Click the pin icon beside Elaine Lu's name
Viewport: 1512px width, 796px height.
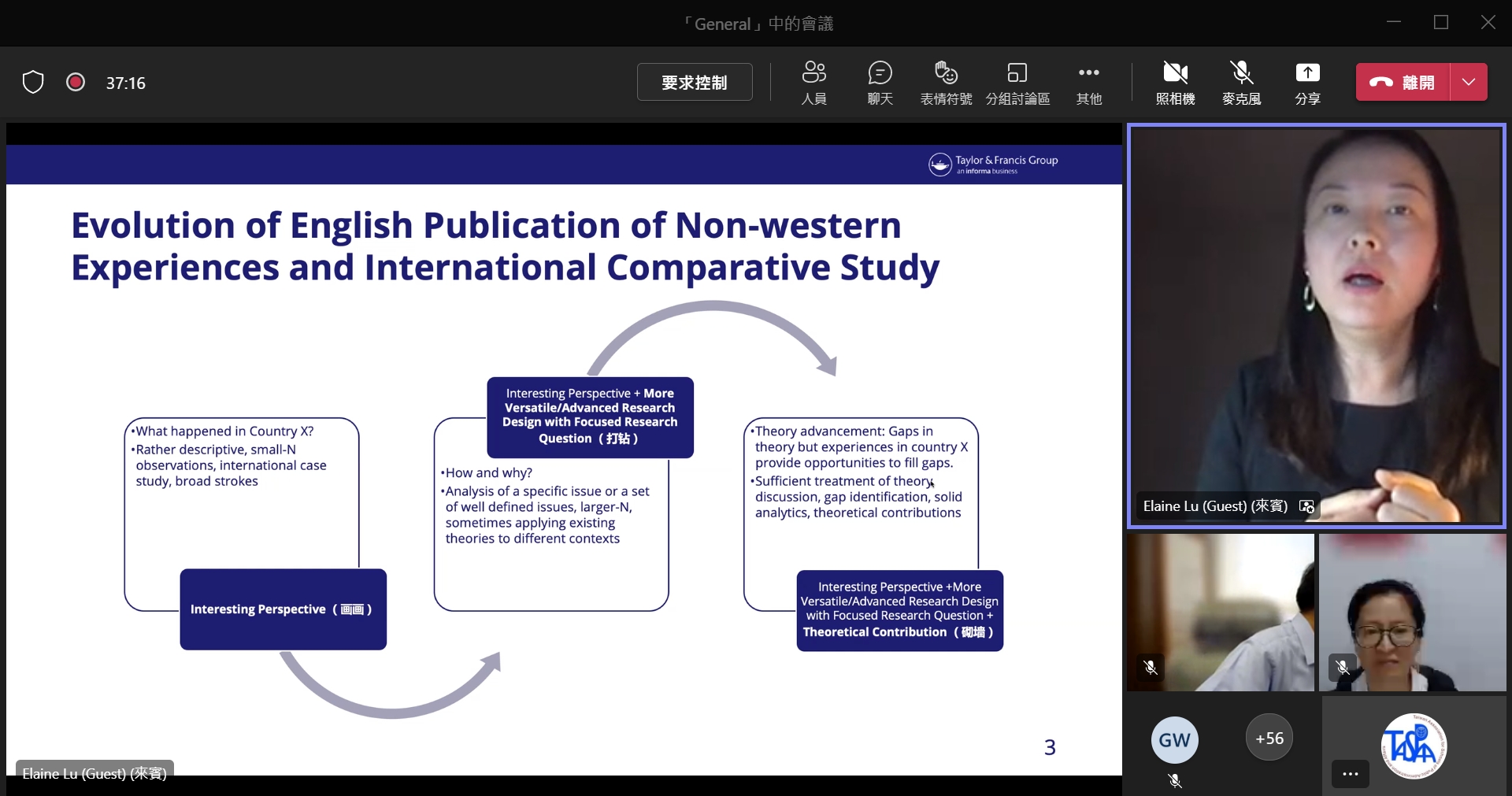point(1307,507)
